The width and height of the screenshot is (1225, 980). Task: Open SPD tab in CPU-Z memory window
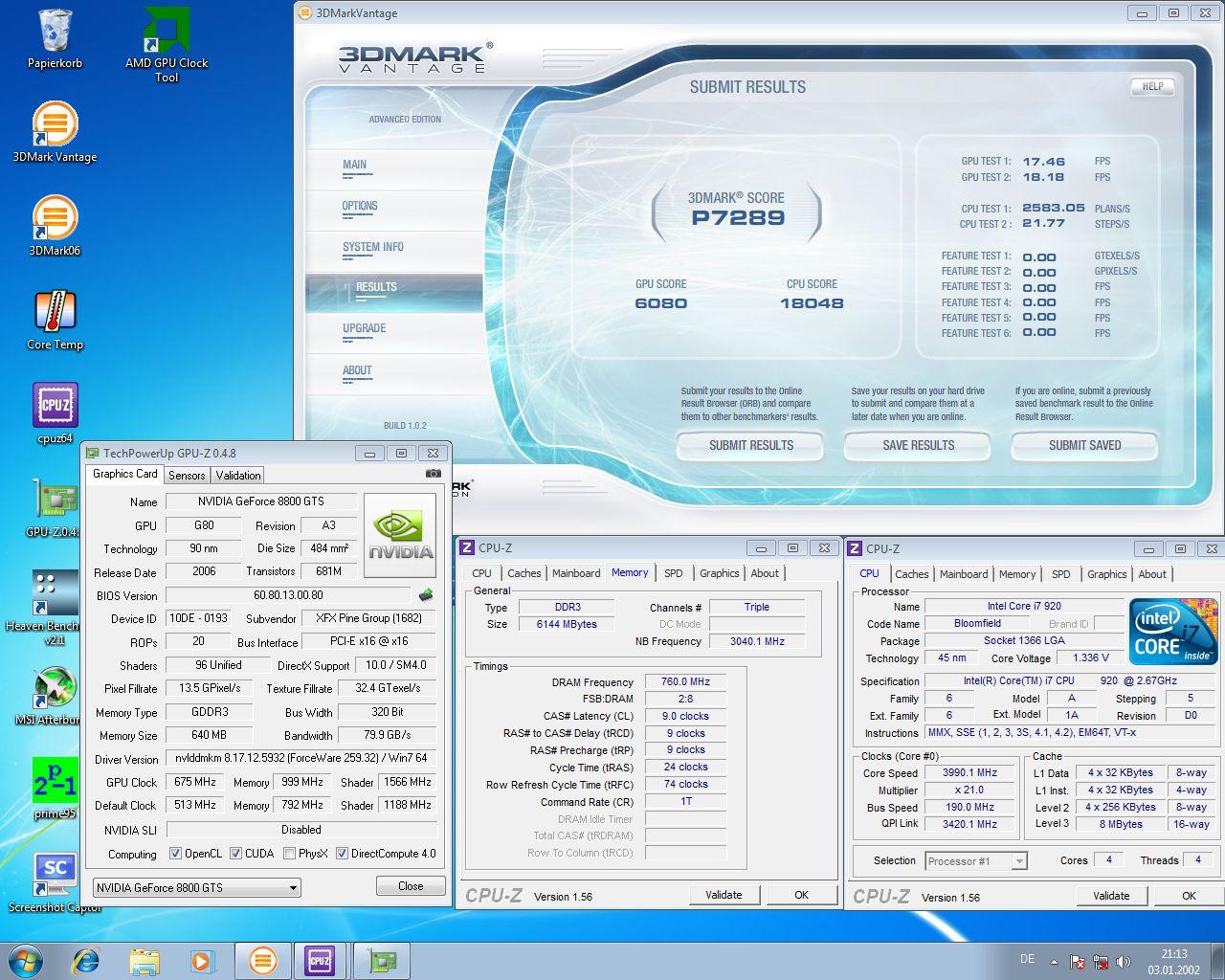coord(674,573)
